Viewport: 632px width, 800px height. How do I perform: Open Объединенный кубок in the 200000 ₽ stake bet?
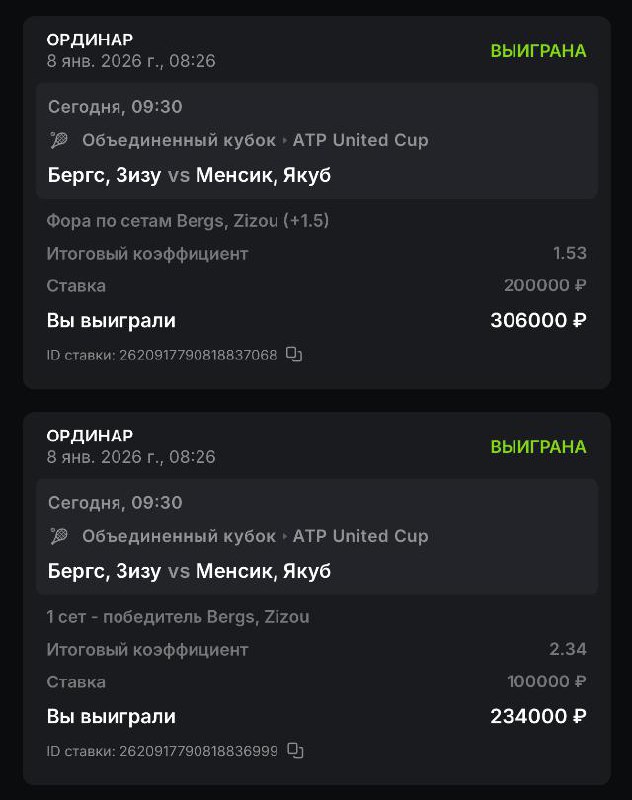tap(178, 140)
